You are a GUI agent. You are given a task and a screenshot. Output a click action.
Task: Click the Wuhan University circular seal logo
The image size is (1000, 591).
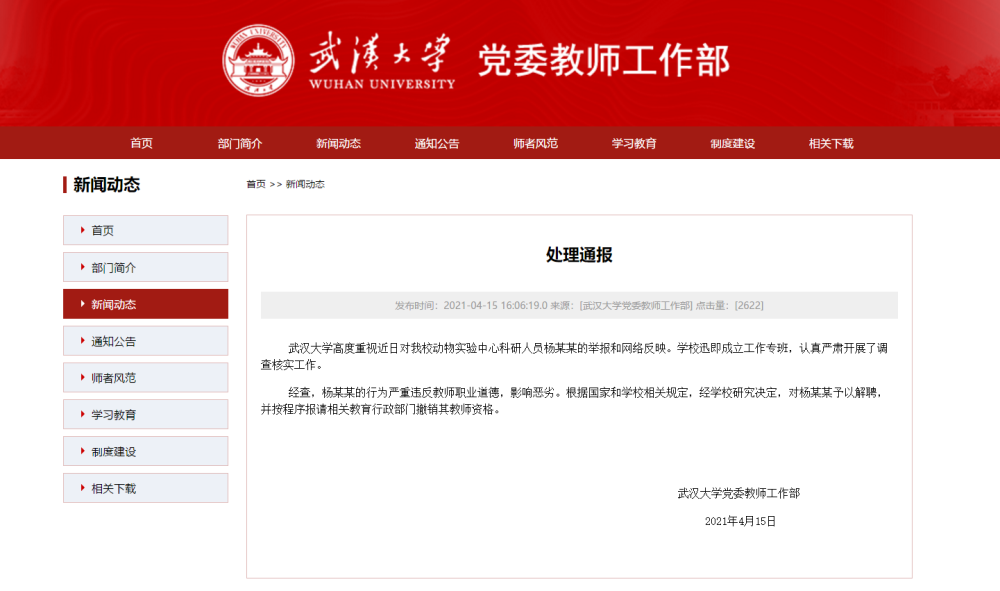point(259,61)
